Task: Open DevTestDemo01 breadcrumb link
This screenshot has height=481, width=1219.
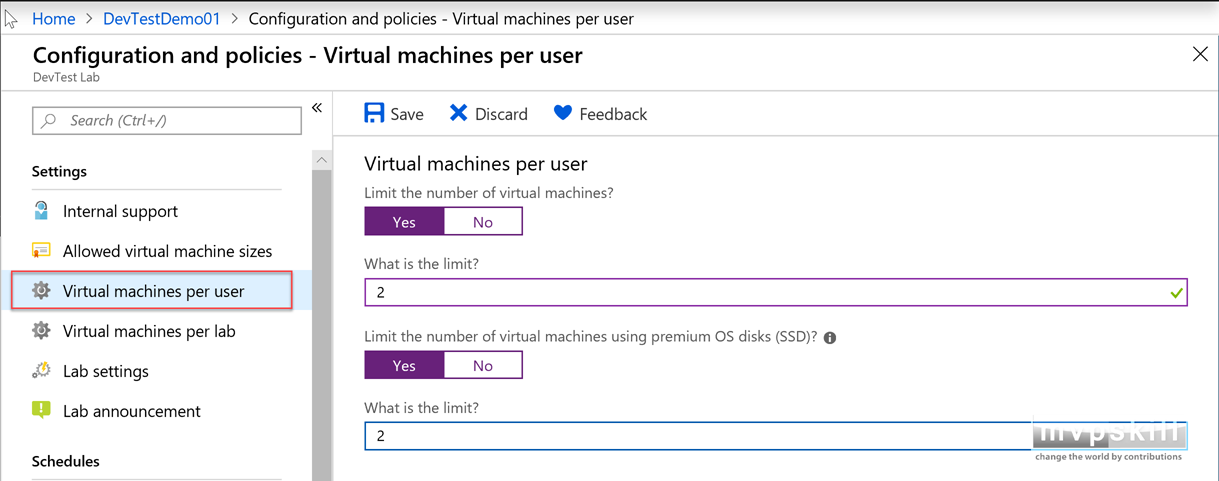Action: click(161, 18)
